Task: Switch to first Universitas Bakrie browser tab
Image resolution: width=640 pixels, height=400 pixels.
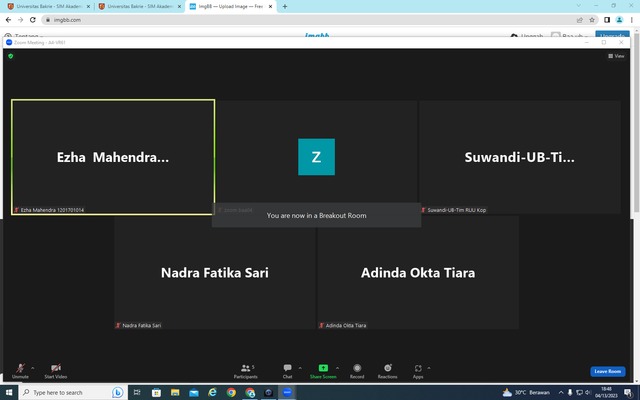Action: [x=49, y=6]
